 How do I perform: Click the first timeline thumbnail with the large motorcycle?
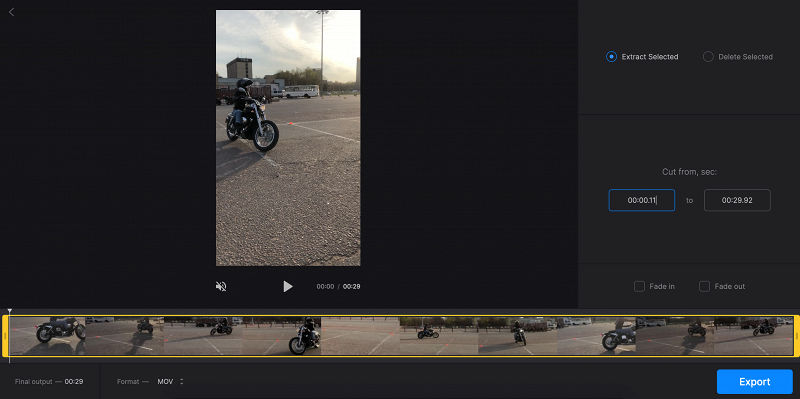47,336
